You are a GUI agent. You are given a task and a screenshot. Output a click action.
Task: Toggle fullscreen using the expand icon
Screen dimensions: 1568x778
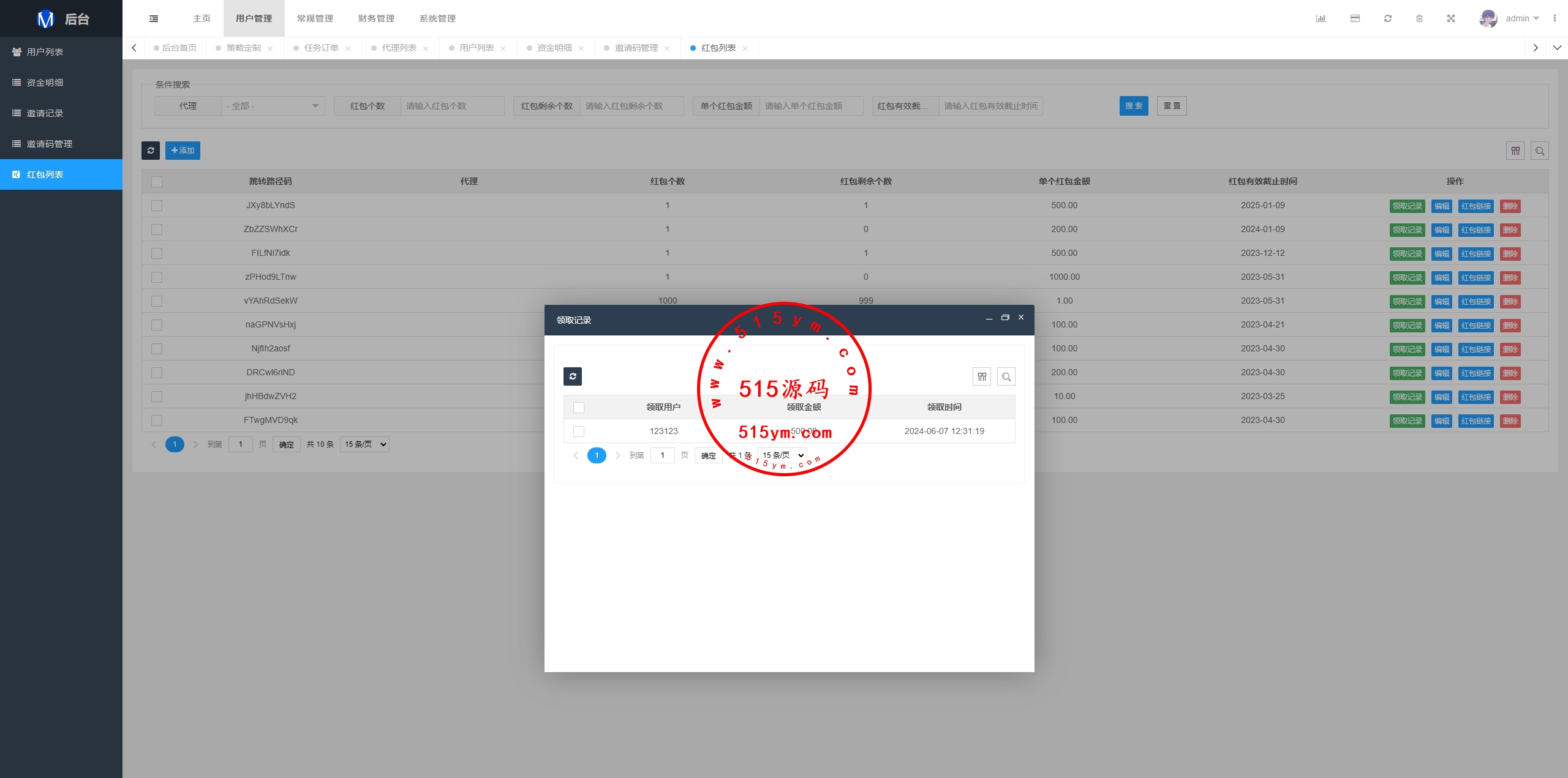point(1450,18)
